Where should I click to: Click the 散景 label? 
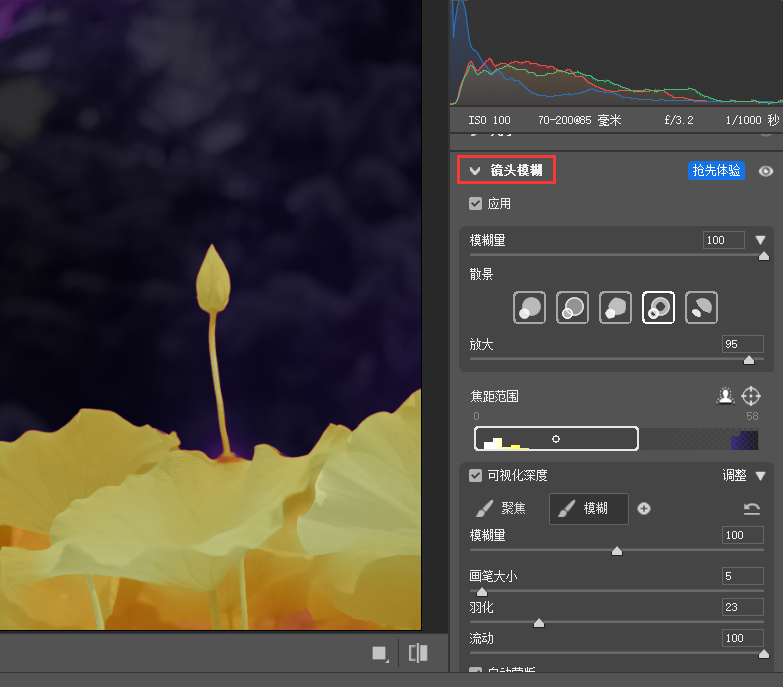point(481,274)
